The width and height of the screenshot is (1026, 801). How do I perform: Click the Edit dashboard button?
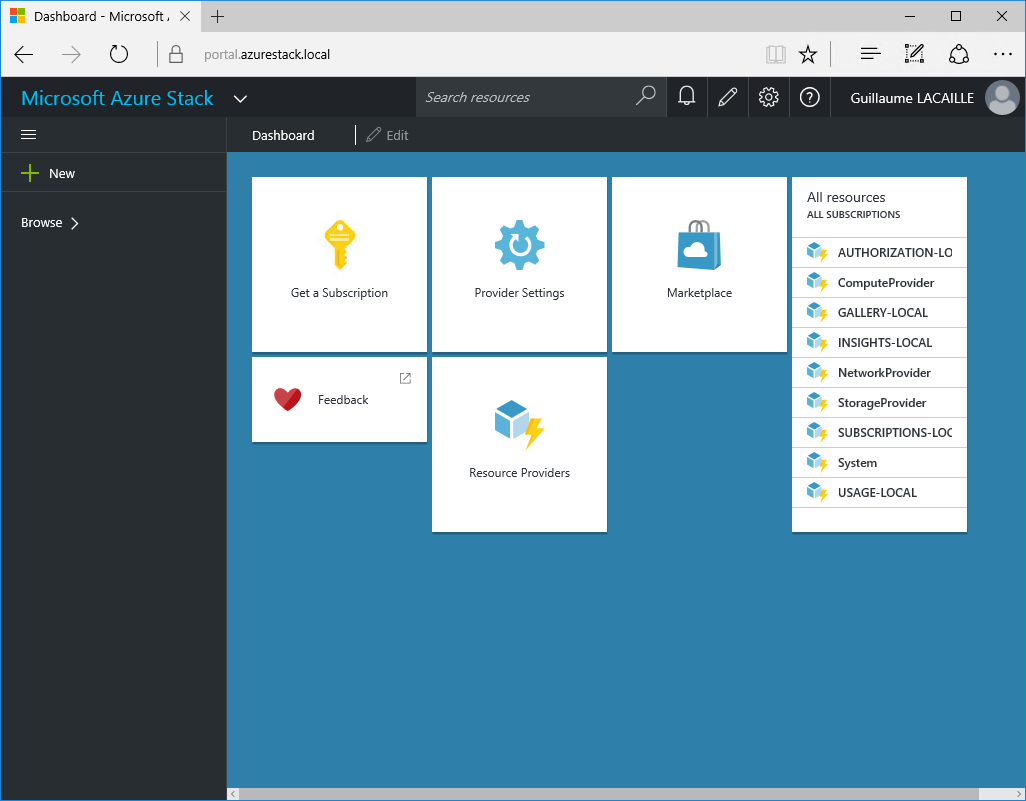tap(387, 135)
